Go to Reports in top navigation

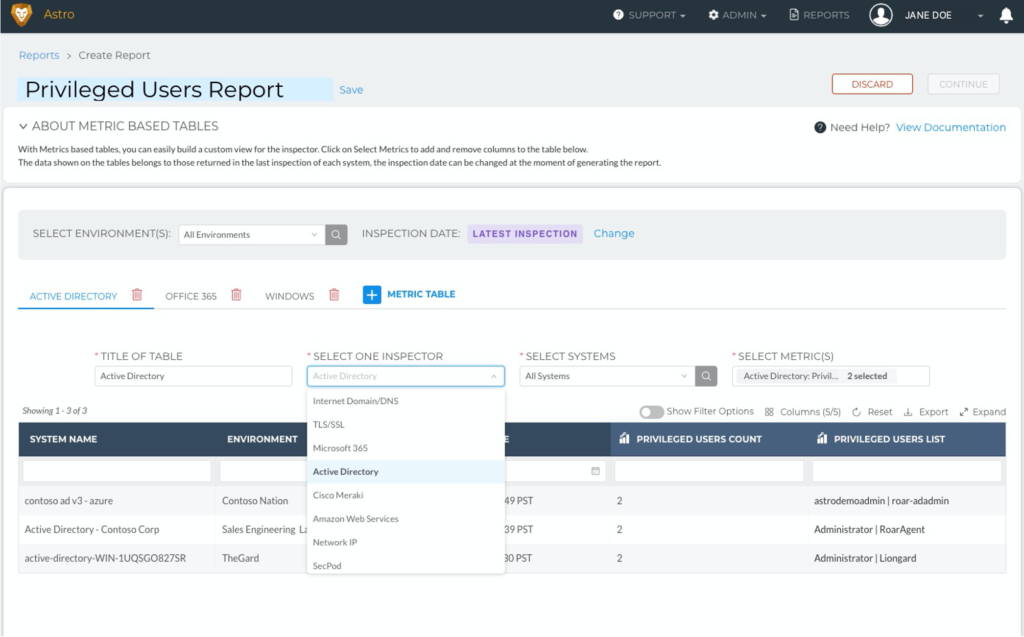tap(819, 15)
